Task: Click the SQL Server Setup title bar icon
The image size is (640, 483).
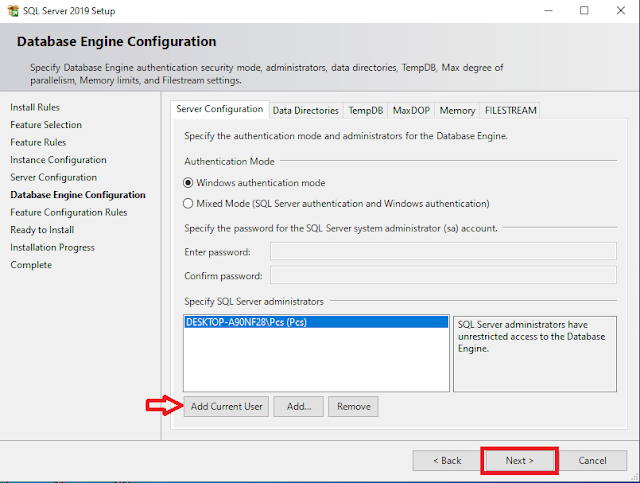Action: 13,11
